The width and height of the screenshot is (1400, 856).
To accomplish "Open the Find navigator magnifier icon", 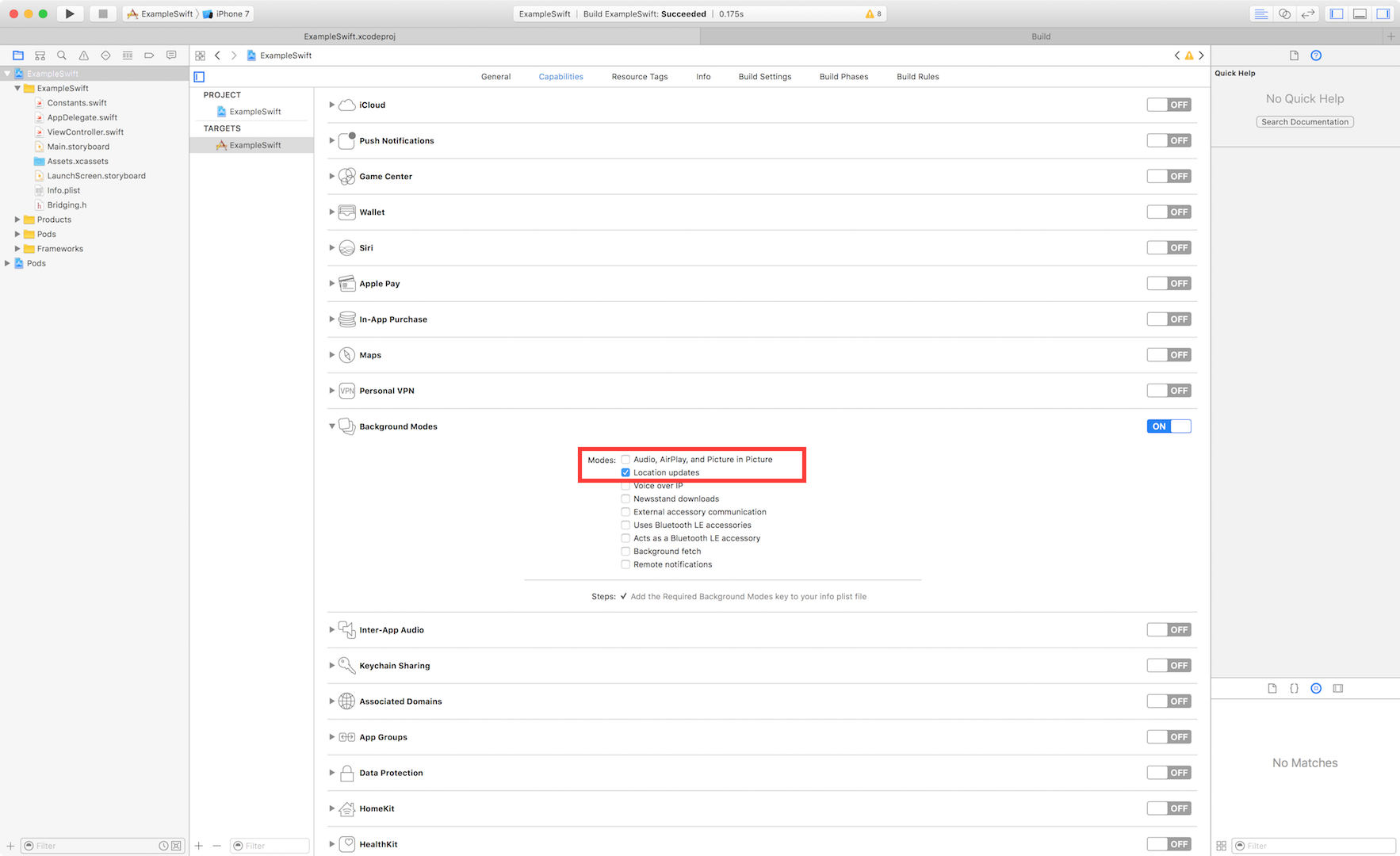I will coord(62,55).
